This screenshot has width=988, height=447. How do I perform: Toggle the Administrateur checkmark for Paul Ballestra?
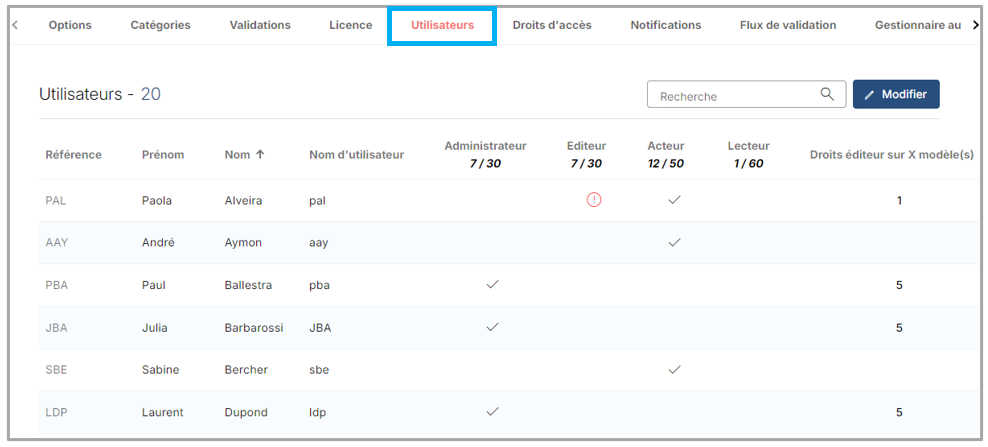pos(492,285)
